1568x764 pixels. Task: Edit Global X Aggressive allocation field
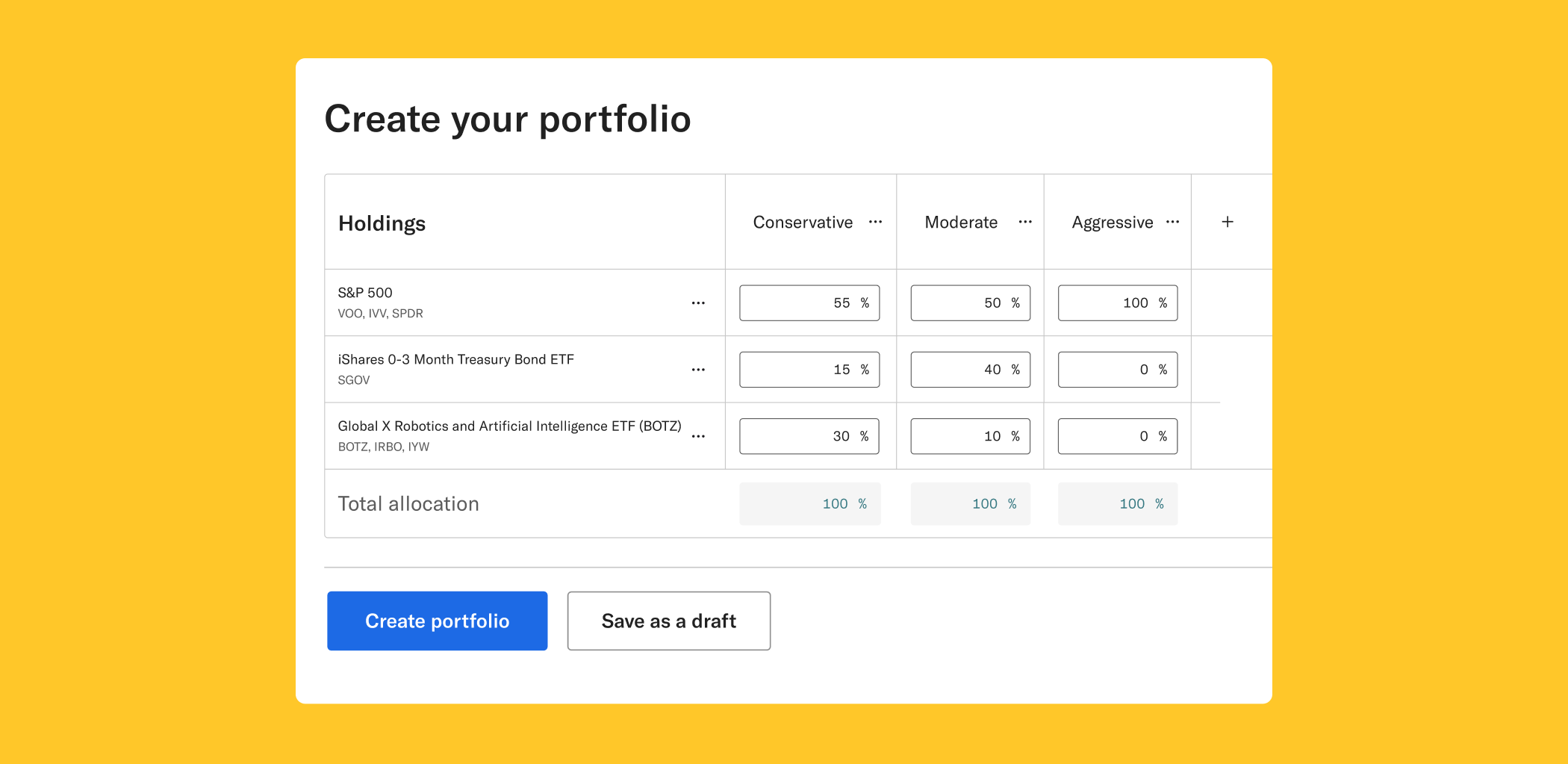click(x=1118, y=436)
